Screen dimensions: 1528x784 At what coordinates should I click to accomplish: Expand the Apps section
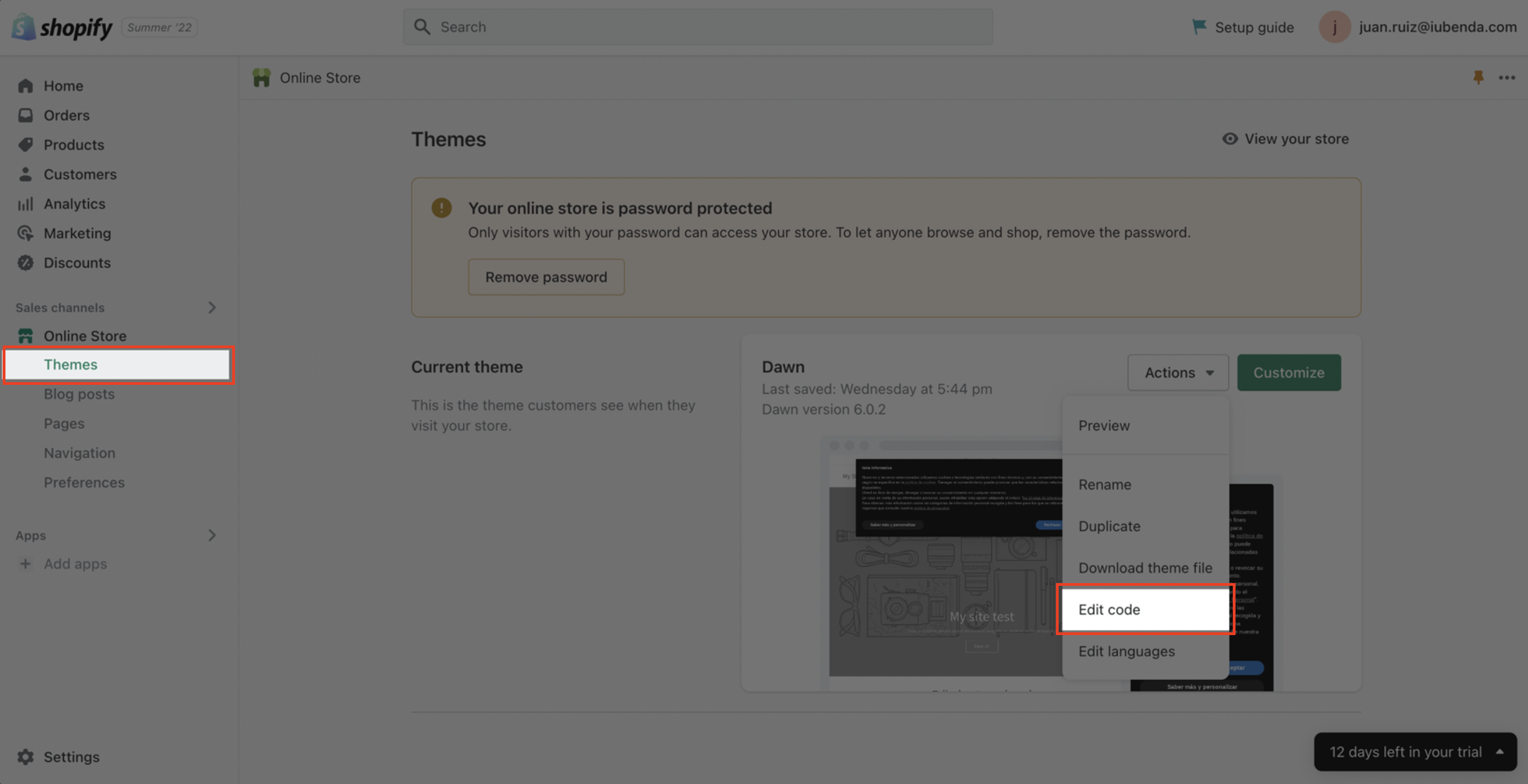tap(212, 535)
